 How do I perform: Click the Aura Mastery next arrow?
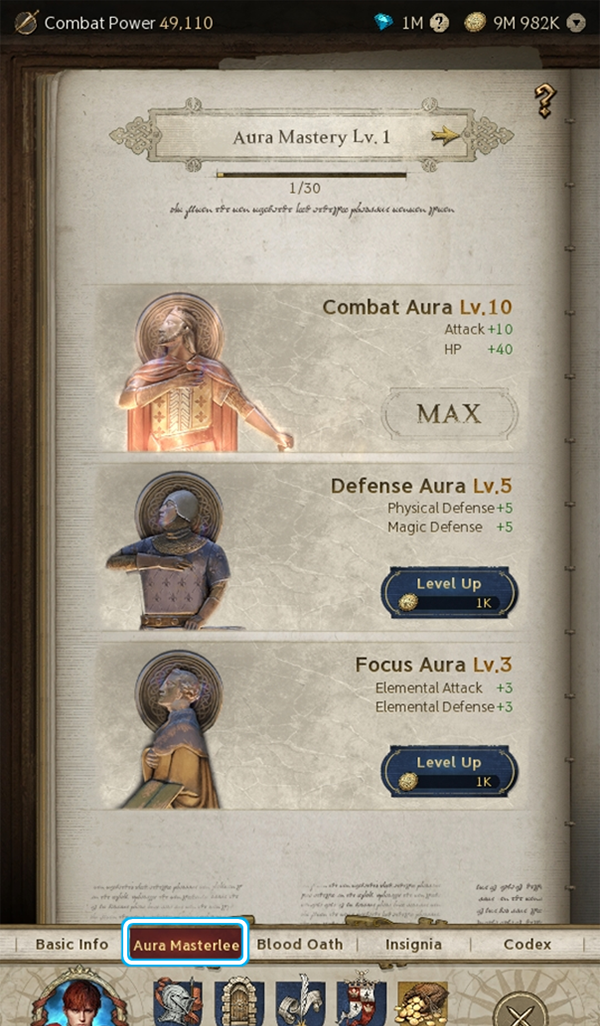coord(446,136)
